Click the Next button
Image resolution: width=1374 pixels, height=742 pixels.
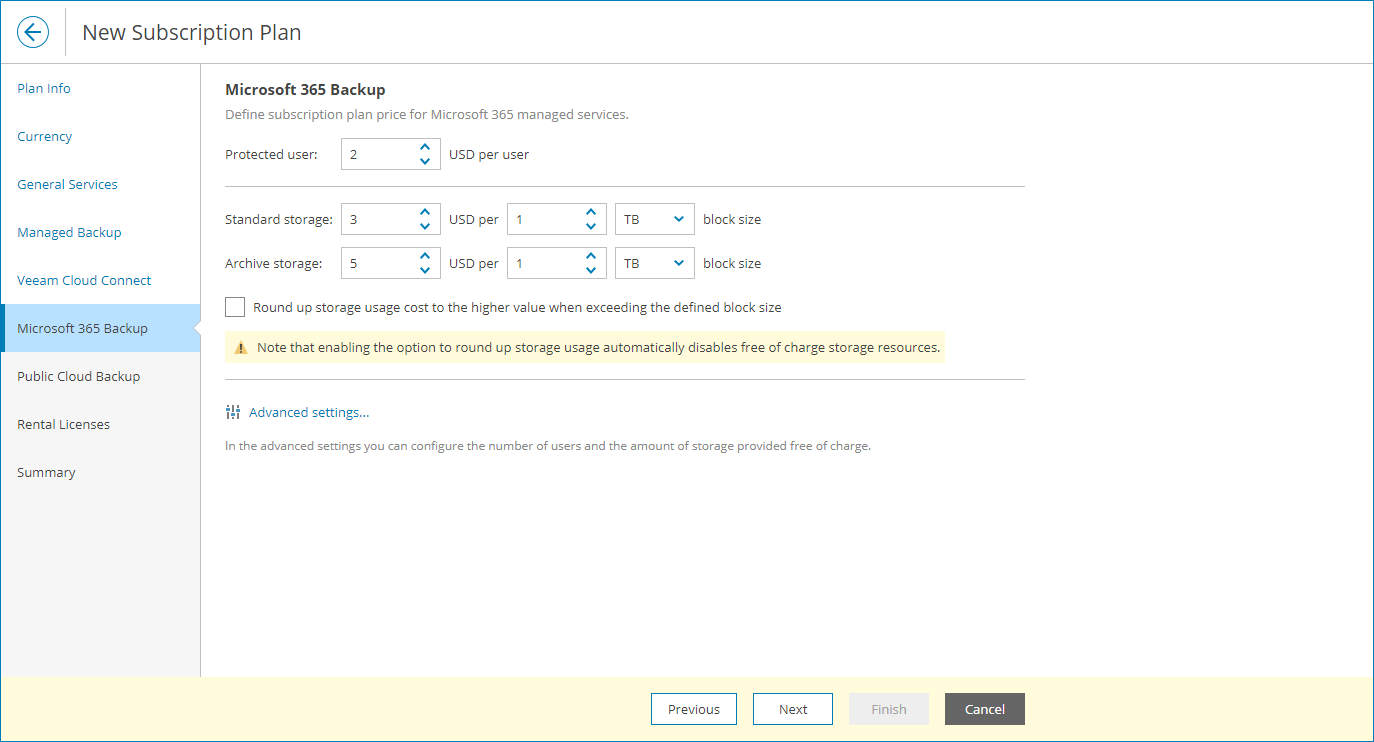(793, 709)
